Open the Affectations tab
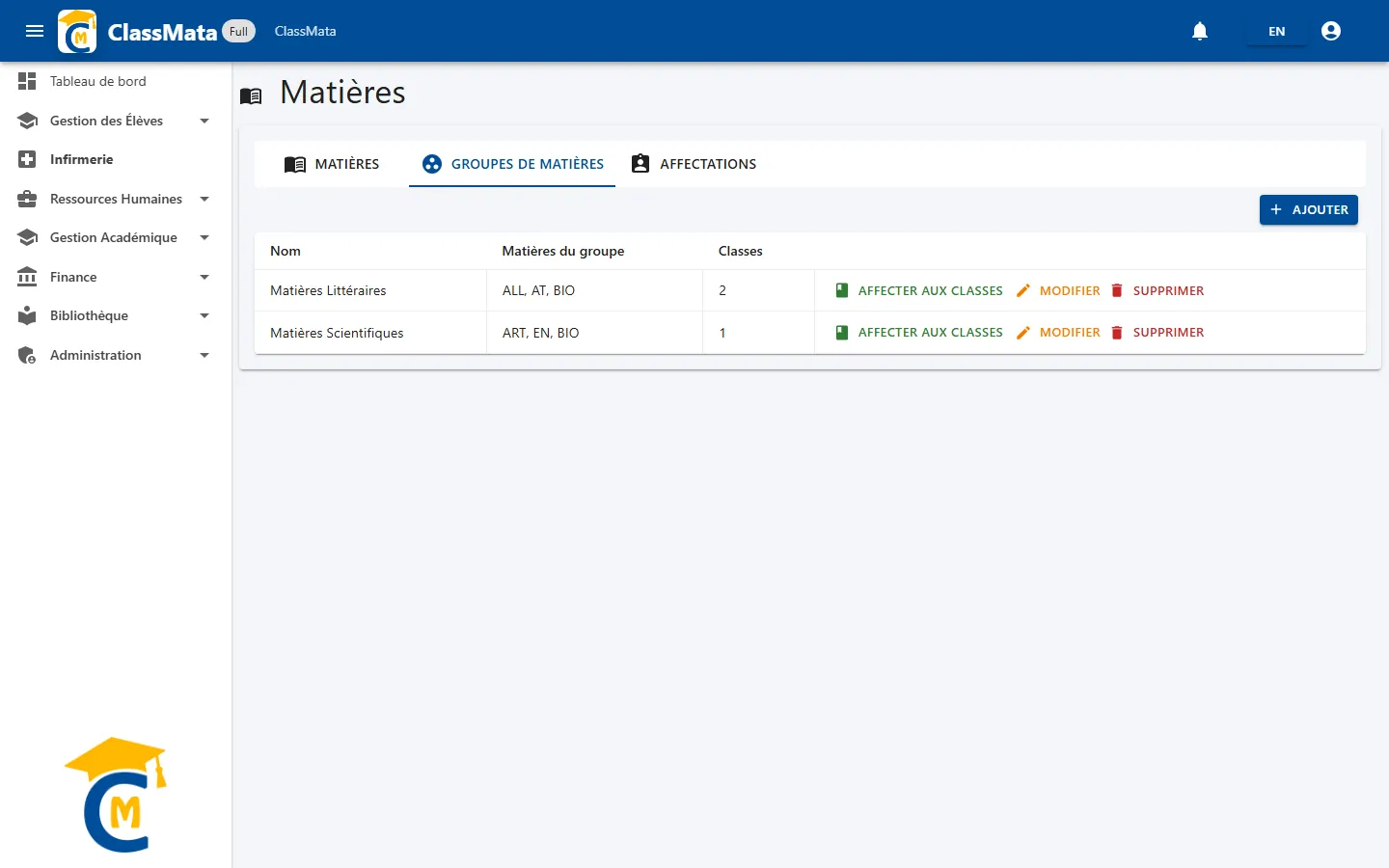Viewport: 1389px width, 868px height. (694, 164)
